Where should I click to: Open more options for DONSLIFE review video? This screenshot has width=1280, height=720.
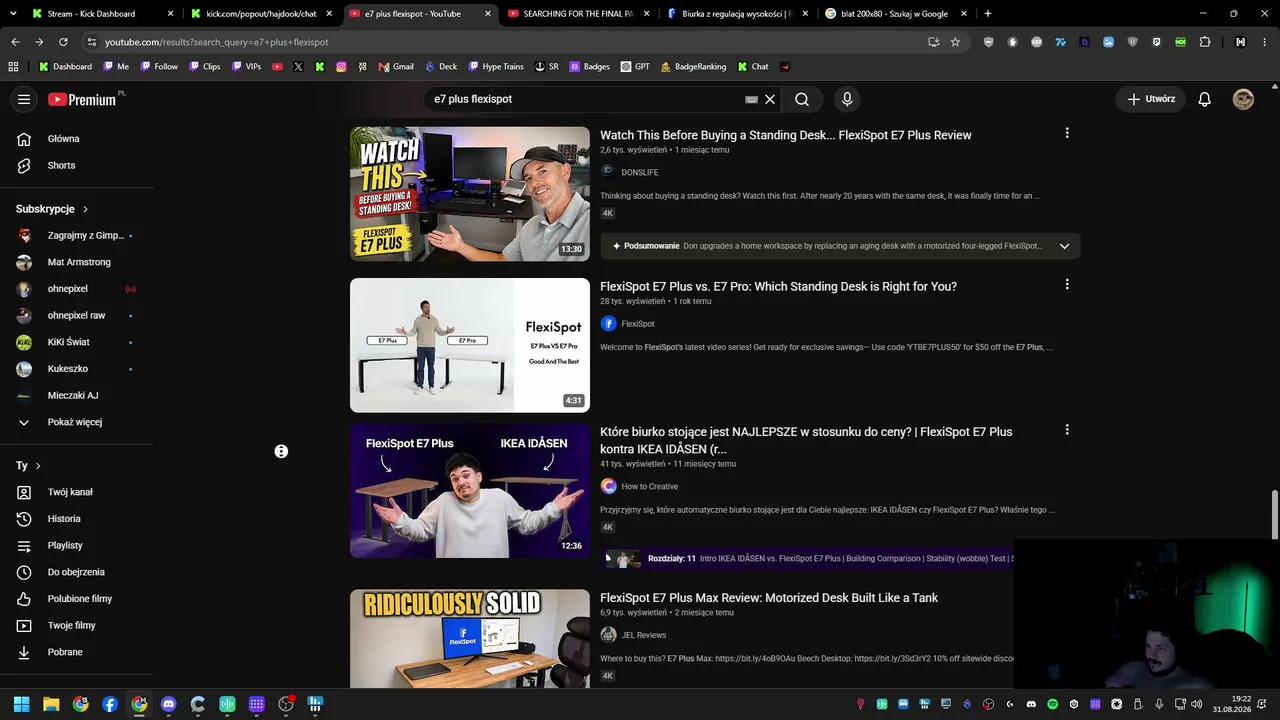(1067, 133)
